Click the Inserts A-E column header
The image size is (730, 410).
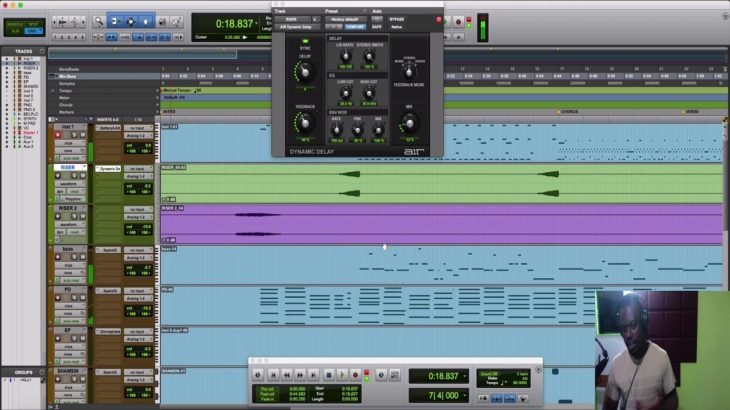coord(108,120)
